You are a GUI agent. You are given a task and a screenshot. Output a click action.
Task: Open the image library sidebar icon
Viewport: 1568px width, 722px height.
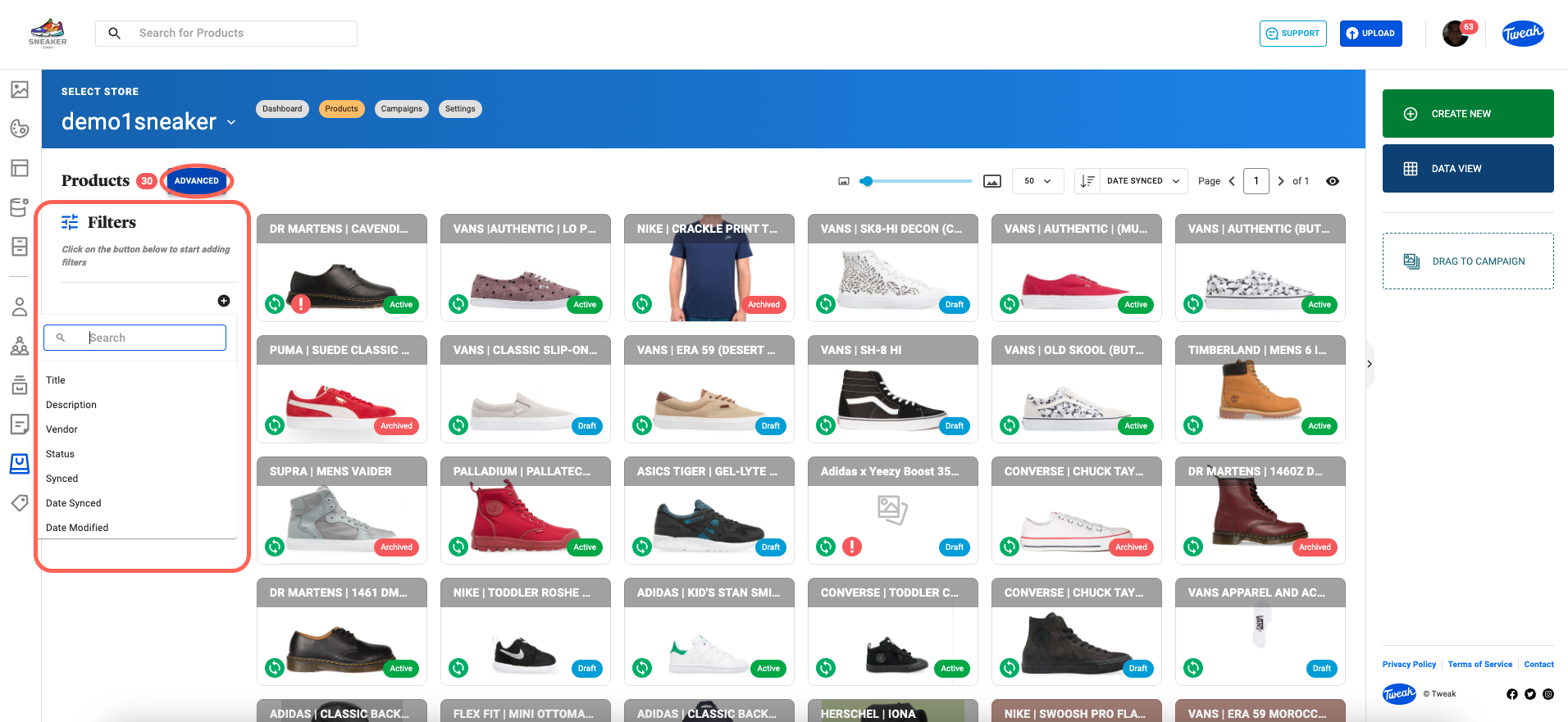(20, 89)
